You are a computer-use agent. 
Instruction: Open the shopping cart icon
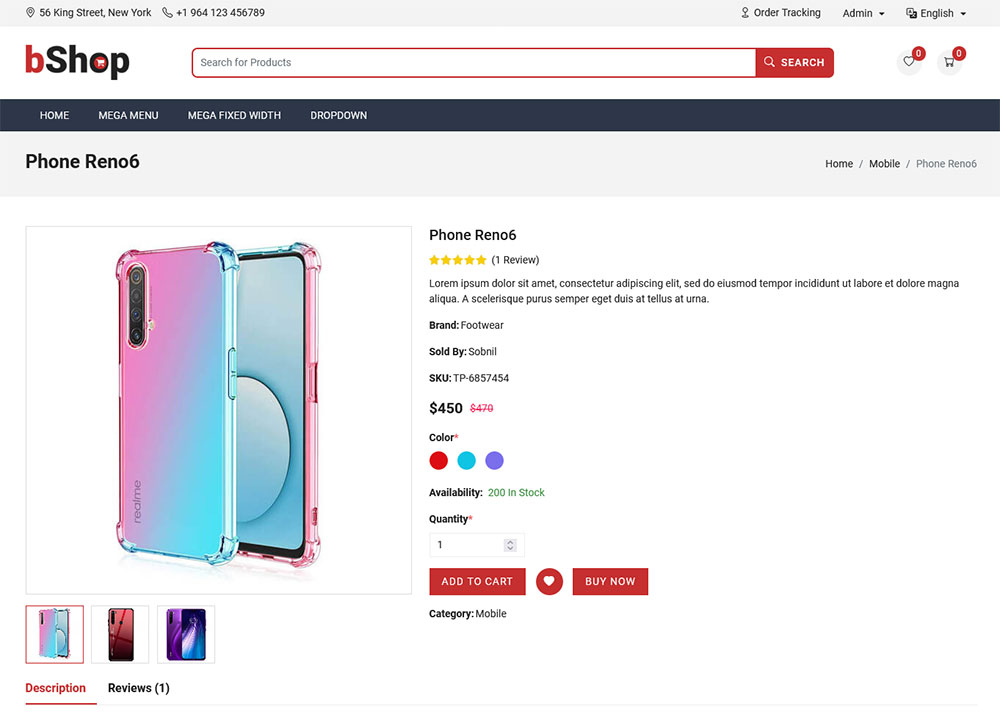coord(949,62)
